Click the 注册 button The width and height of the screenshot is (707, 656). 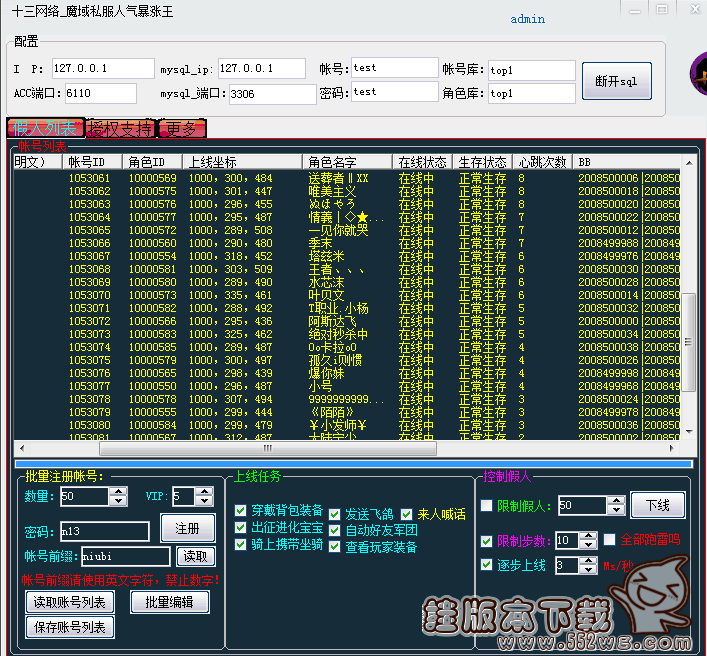coord(188,528)
